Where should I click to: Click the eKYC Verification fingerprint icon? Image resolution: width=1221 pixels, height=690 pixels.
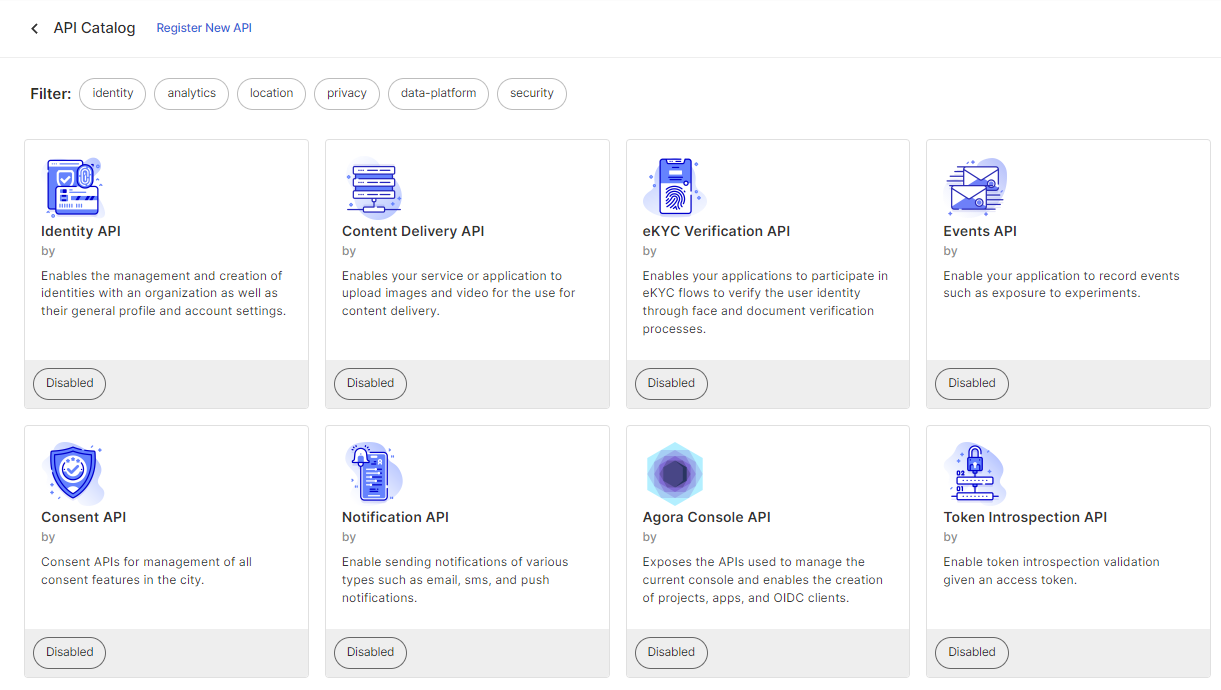point(673,187)
